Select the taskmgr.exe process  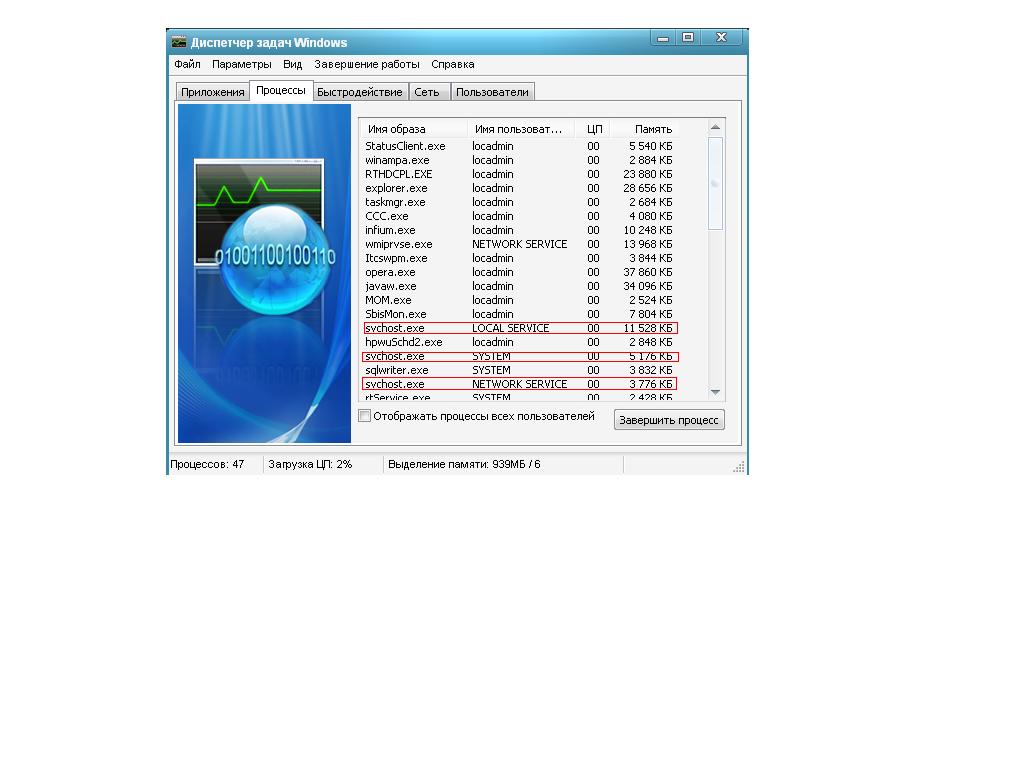click(x=520, y=202)
